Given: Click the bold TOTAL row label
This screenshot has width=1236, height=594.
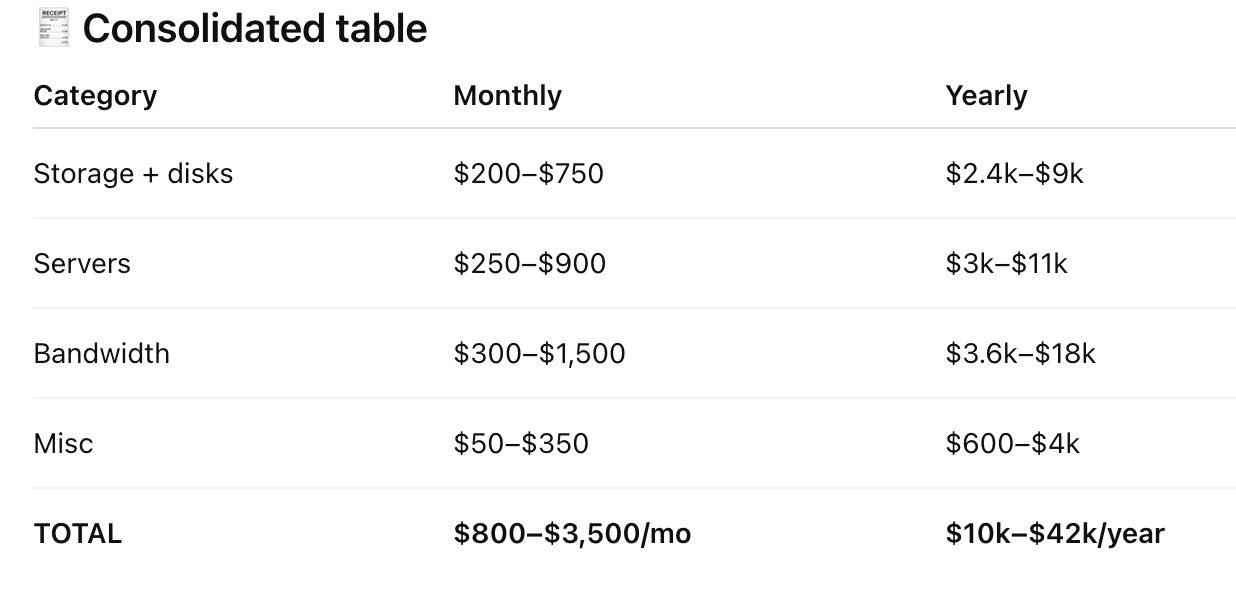Looking at the screenshot, I should tap(77, 534).
